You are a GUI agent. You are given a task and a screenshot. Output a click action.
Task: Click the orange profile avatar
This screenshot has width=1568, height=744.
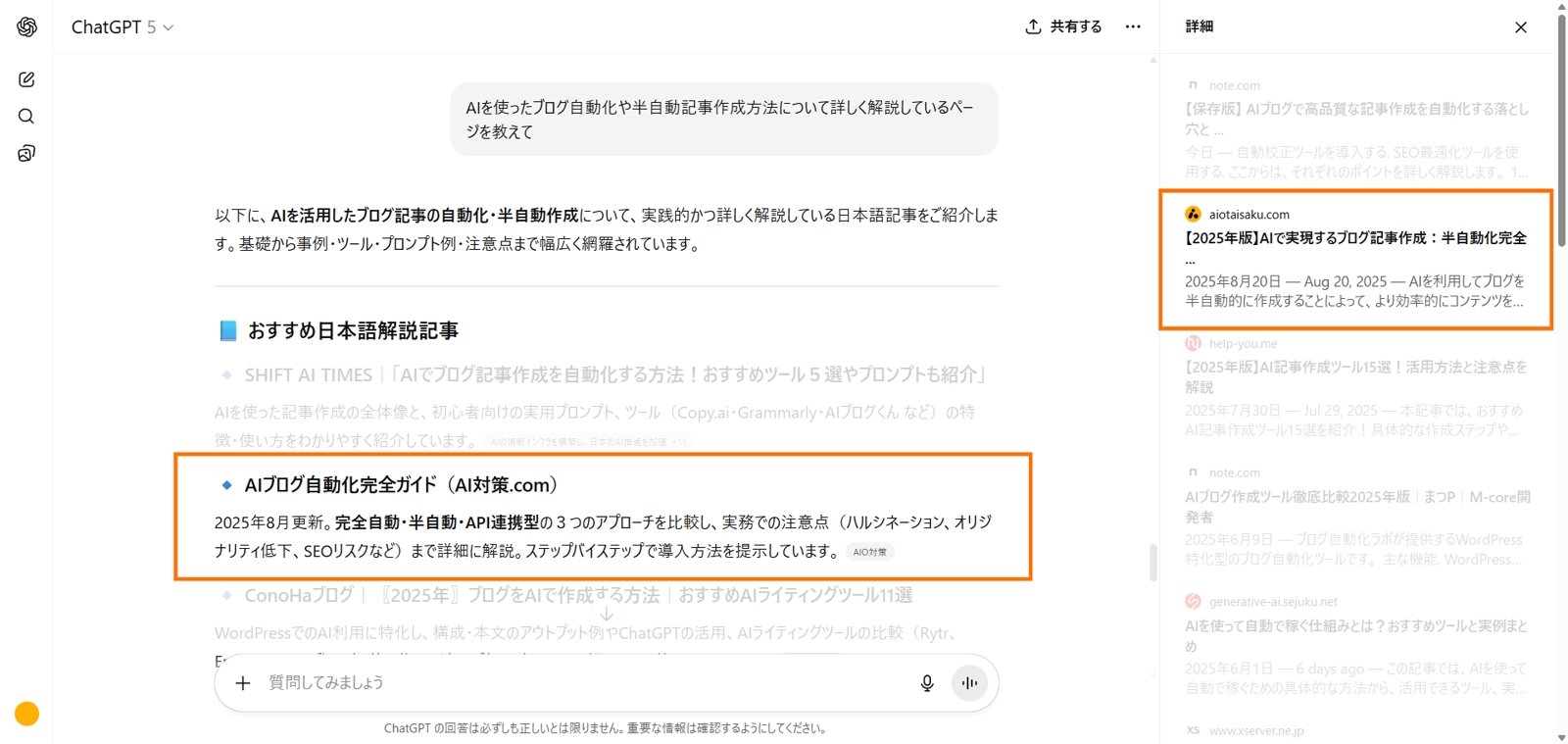pos(27,714)
